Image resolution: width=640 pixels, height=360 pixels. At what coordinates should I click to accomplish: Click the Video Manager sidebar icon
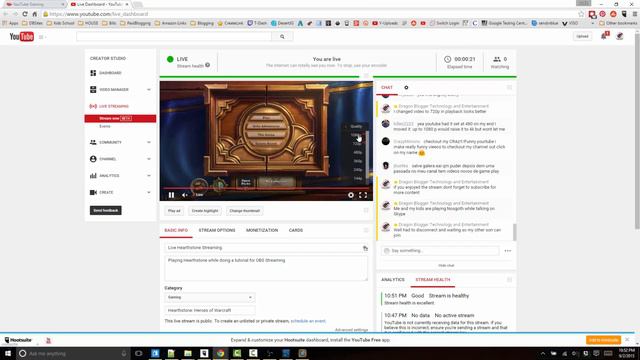93,89
